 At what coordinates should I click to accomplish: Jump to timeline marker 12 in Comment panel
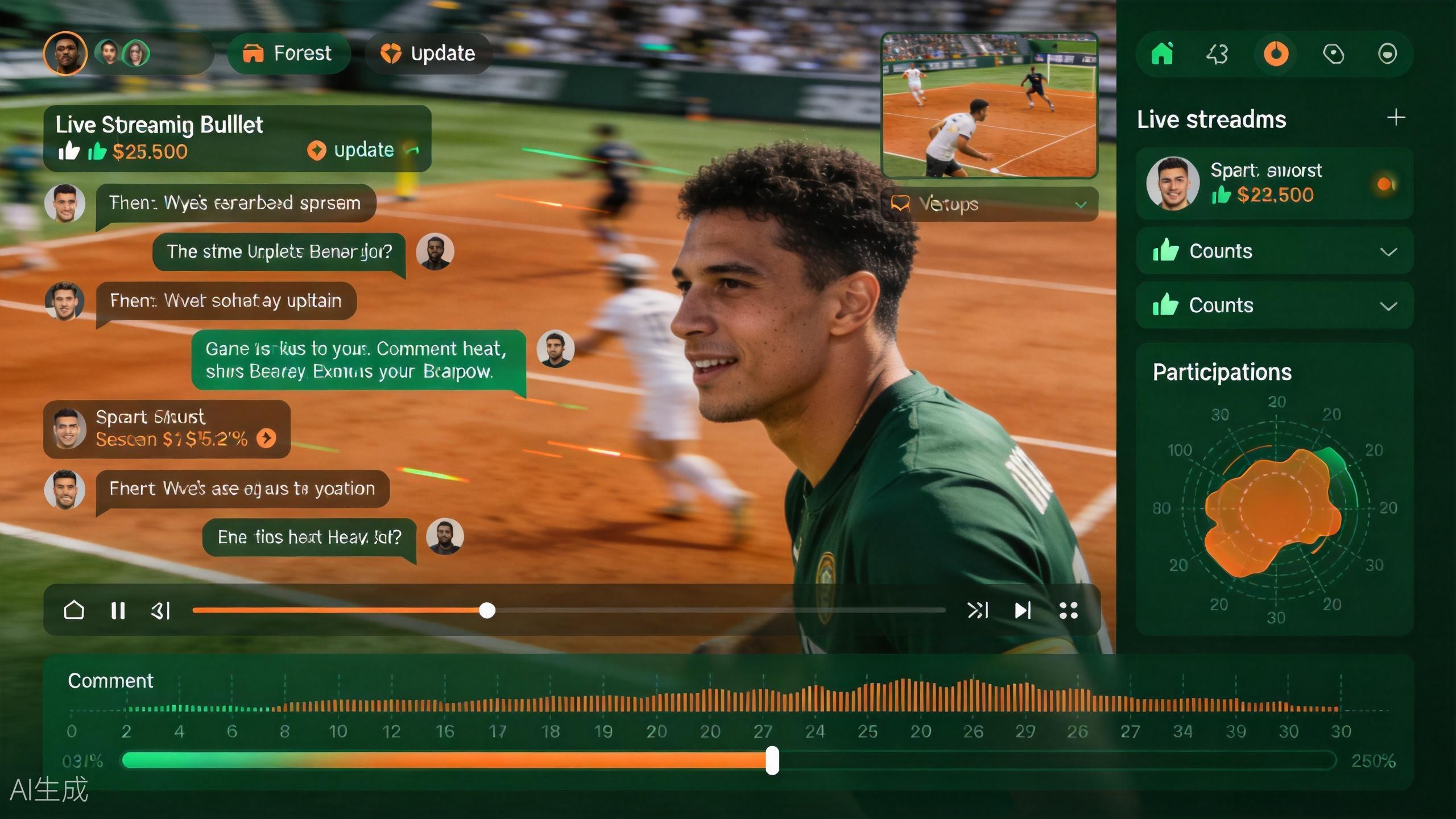[391, 731]
